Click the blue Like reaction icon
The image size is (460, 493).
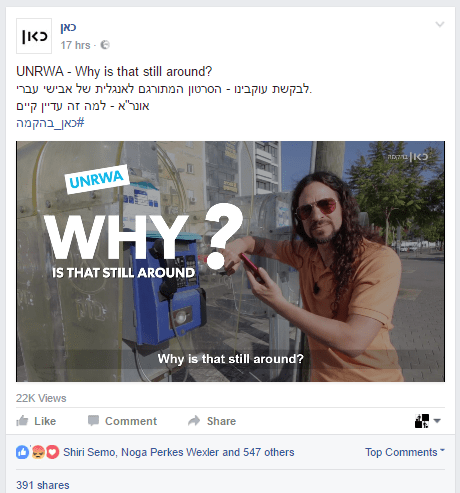23,452
